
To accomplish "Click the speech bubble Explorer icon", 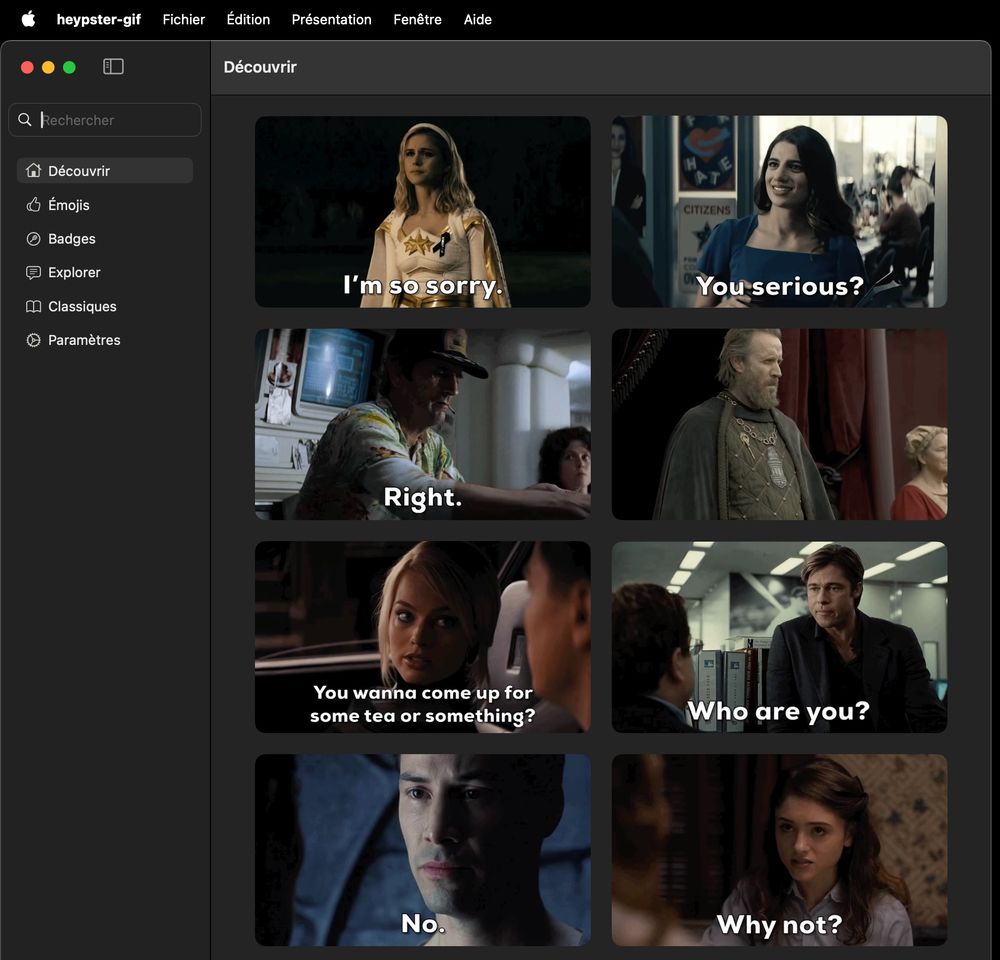I will pos(33,272).
